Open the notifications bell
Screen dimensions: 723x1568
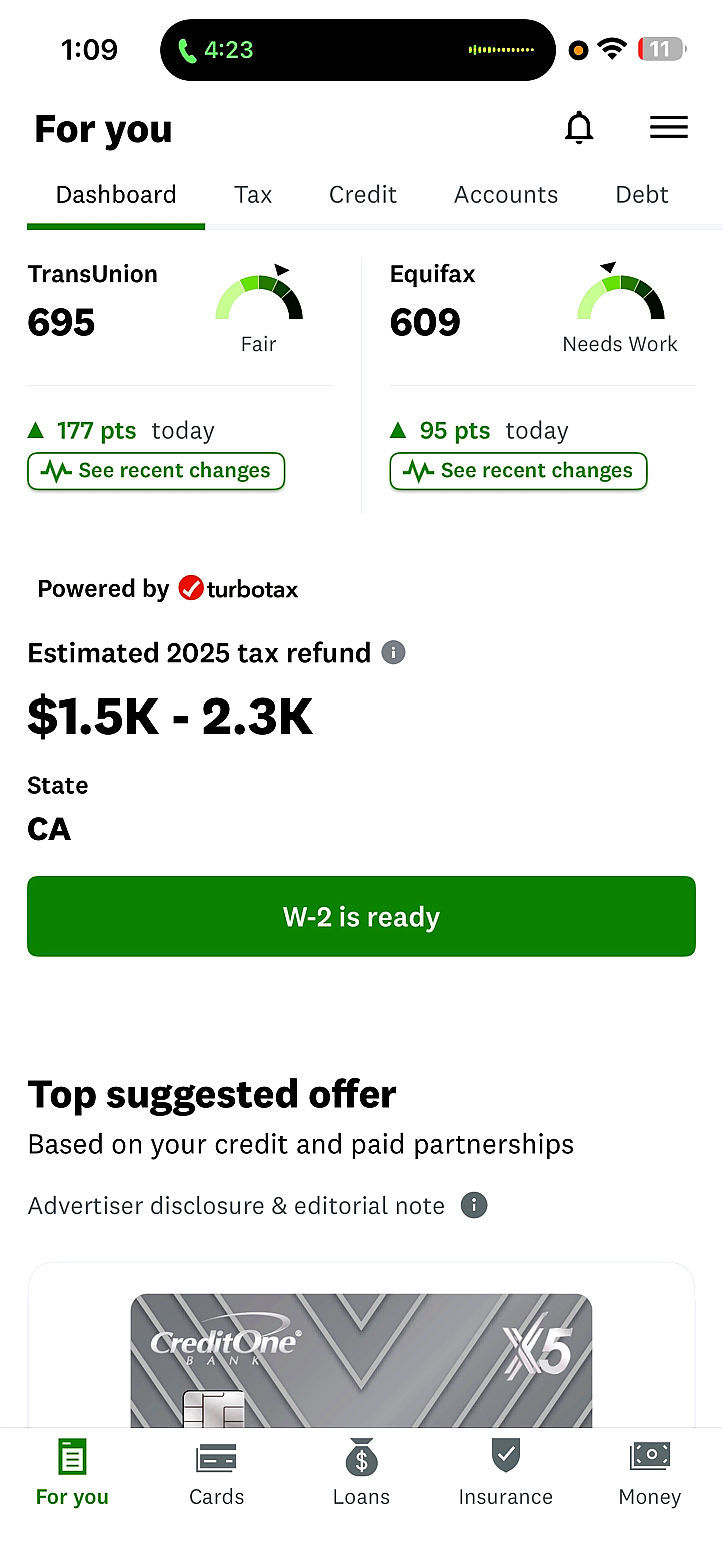pyautogui.click(x=579, y=128)
